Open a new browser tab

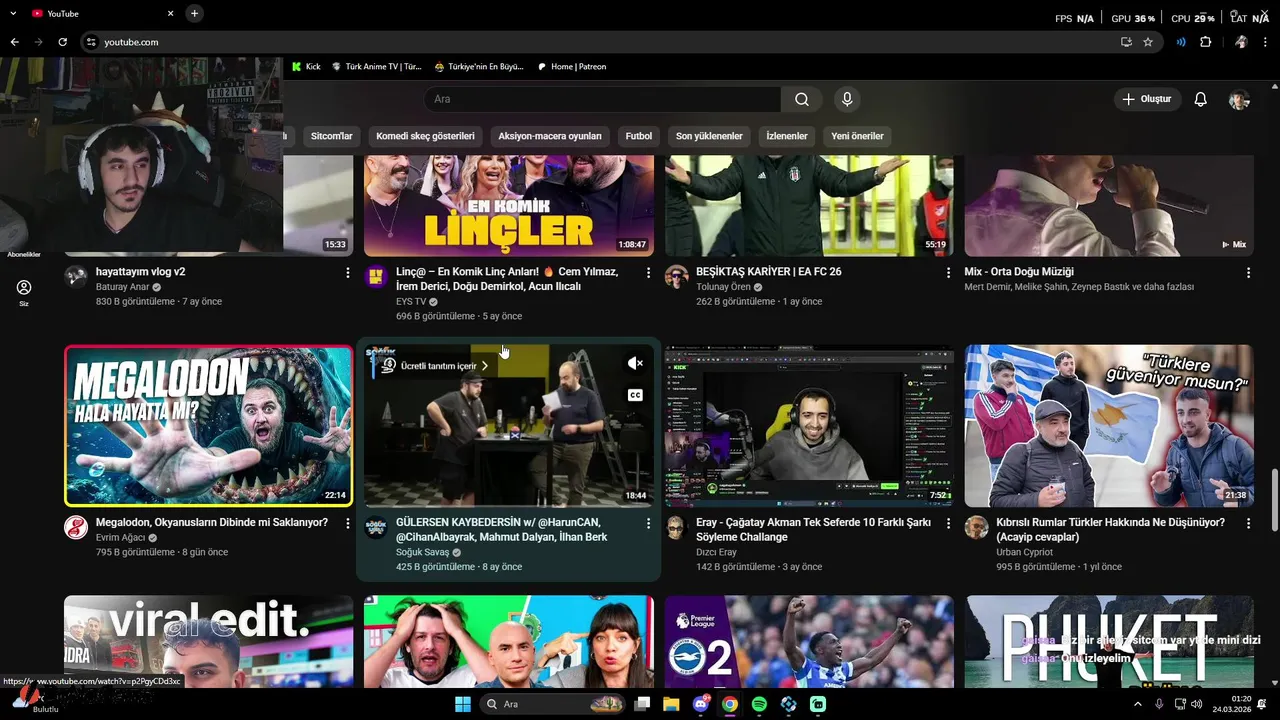(x=194, y=13)
